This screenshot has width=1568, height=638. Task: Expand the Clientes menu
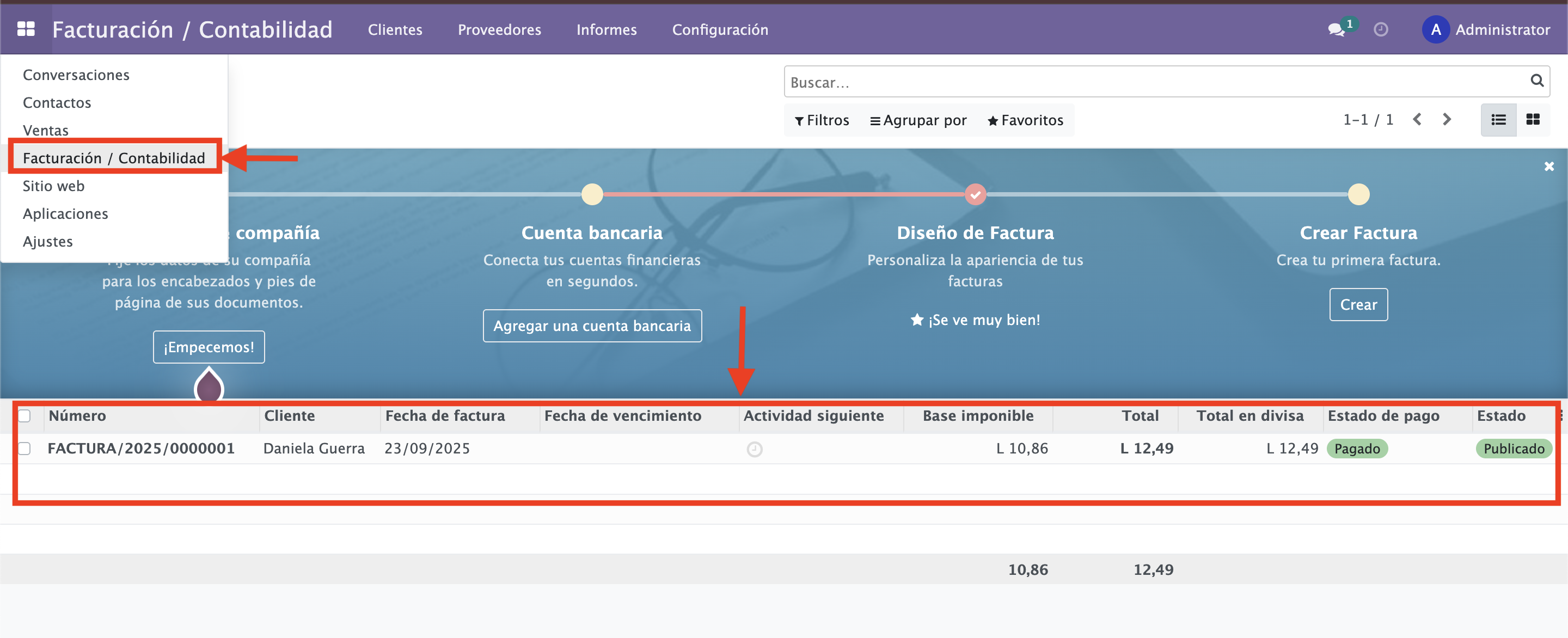pyautogui.click(x=395, y=29)
